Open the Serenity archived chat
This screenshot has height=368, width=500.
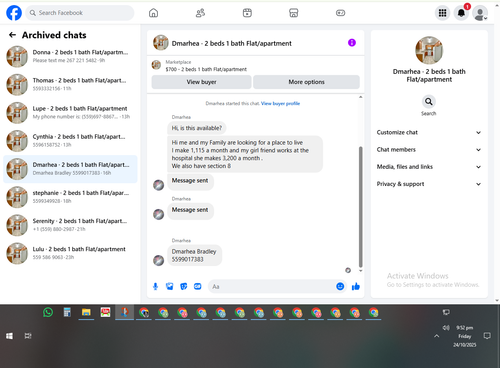click(70, 225)
